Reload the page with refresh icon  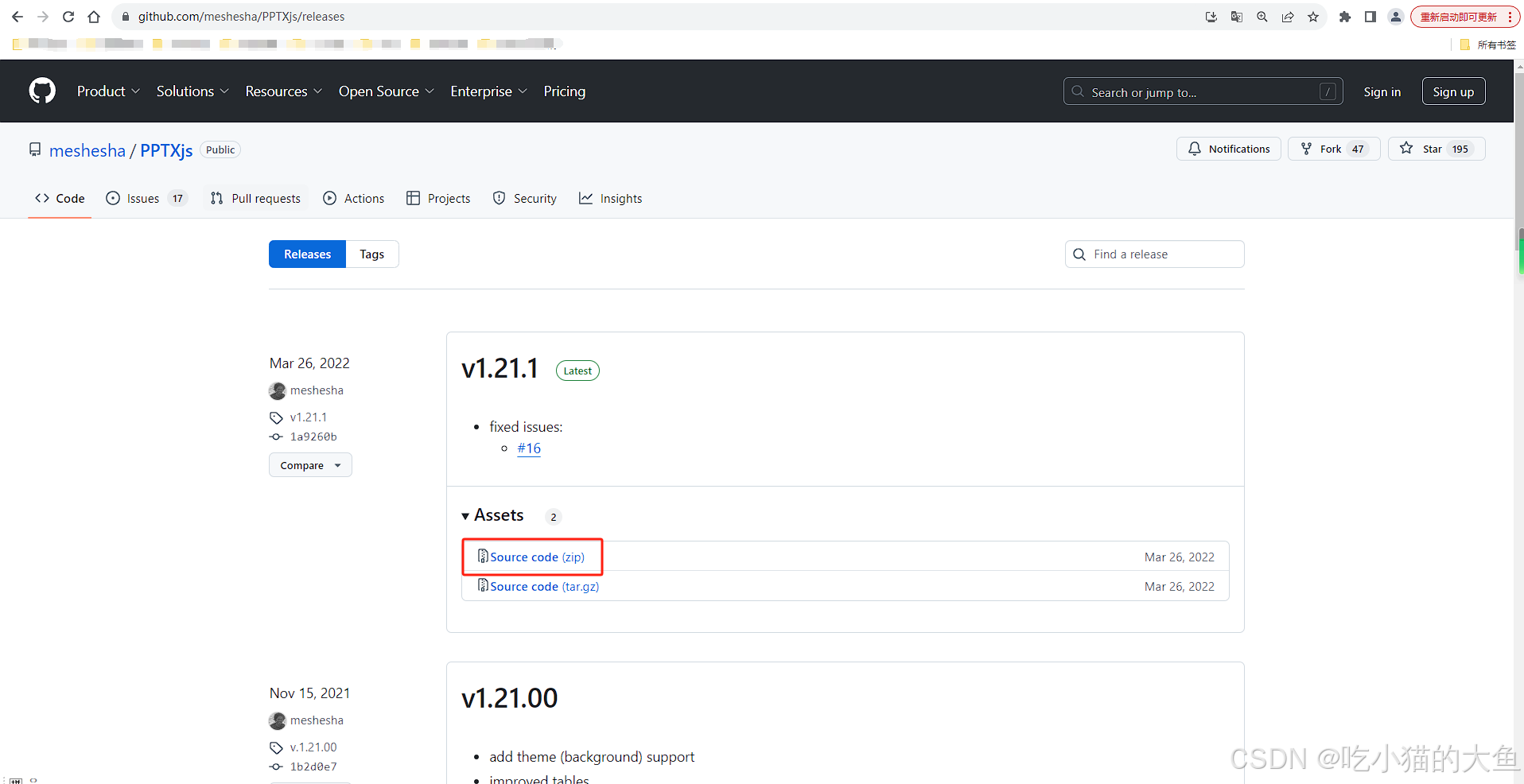pos(68,17)
